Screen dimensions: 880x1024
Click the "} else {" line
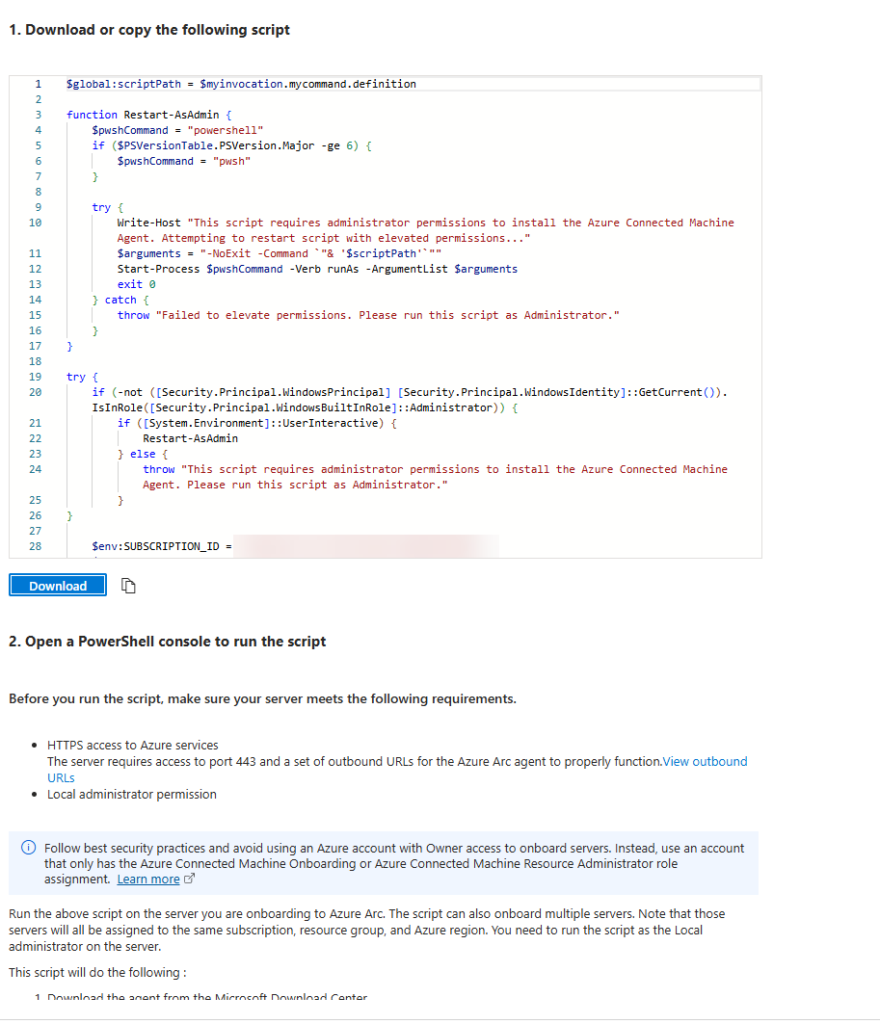click(x=142, y=454)
